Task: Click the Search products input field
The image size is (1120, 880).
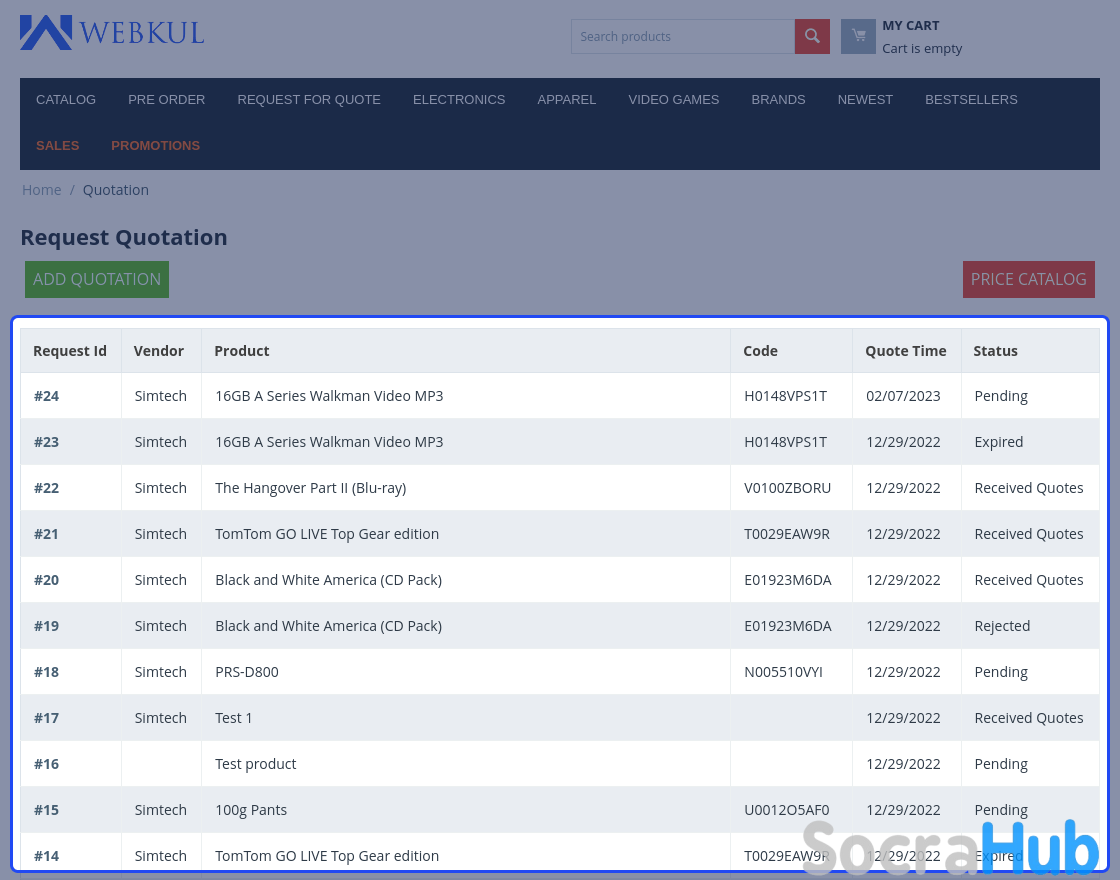Action: pyautogui.click(x=682, y=37)
